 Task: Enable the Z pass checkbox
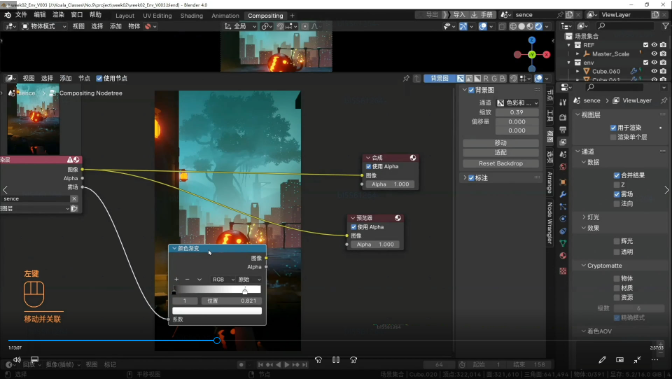pyautogui.click(x=616, y=184)
